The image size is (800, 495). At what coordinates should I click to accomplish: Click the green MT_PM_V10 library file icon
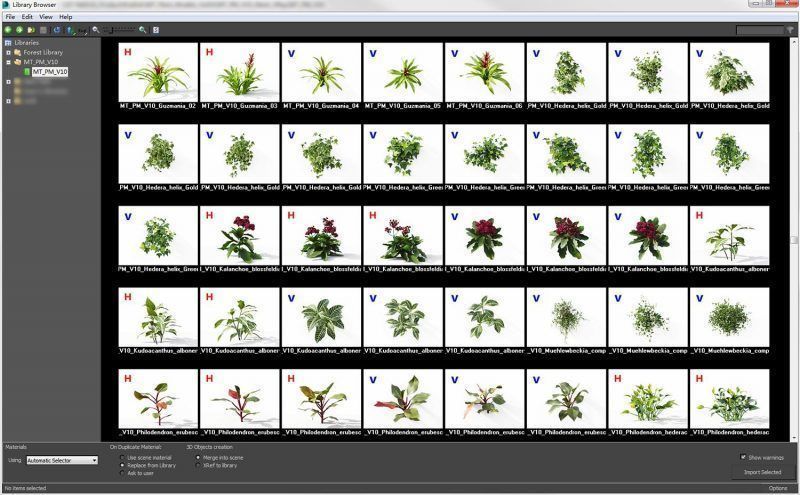(27, 72)
